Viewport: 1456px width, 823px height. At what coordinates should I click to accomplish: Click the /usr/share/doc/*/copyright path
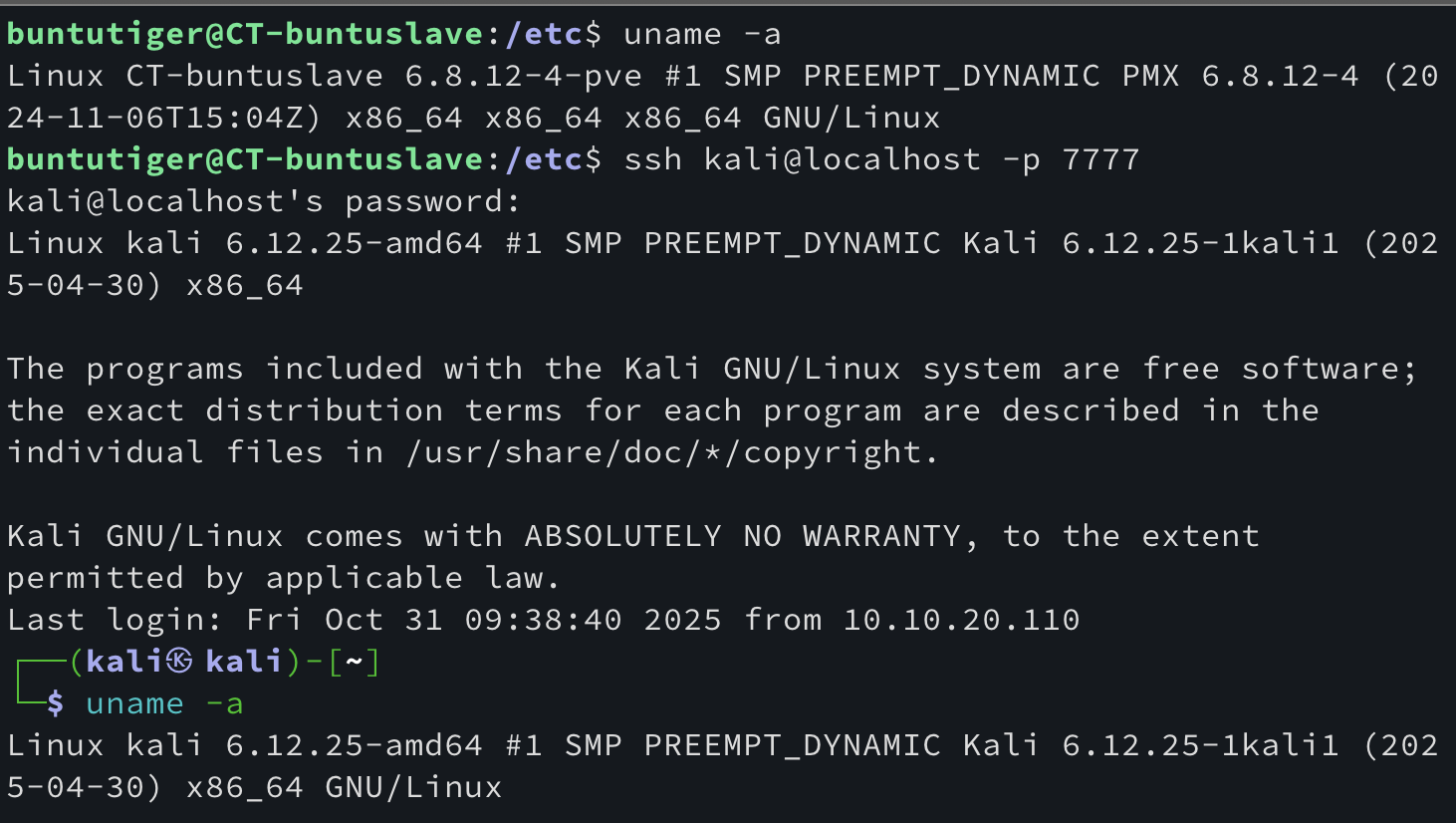[x=671, y=451]
